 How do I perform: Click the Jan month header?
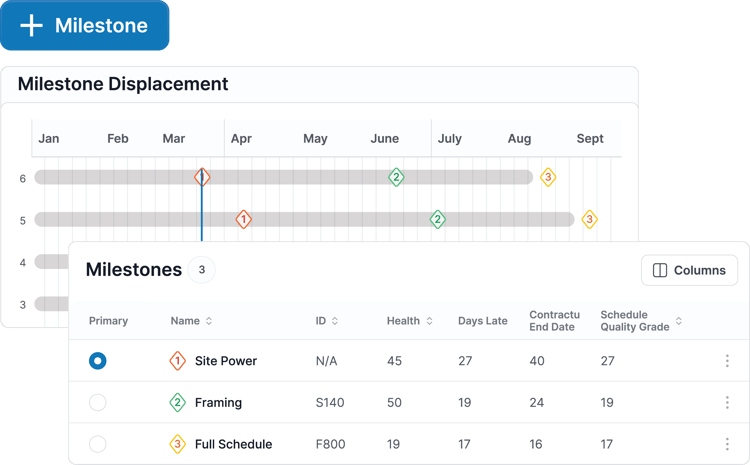[48, 139]
